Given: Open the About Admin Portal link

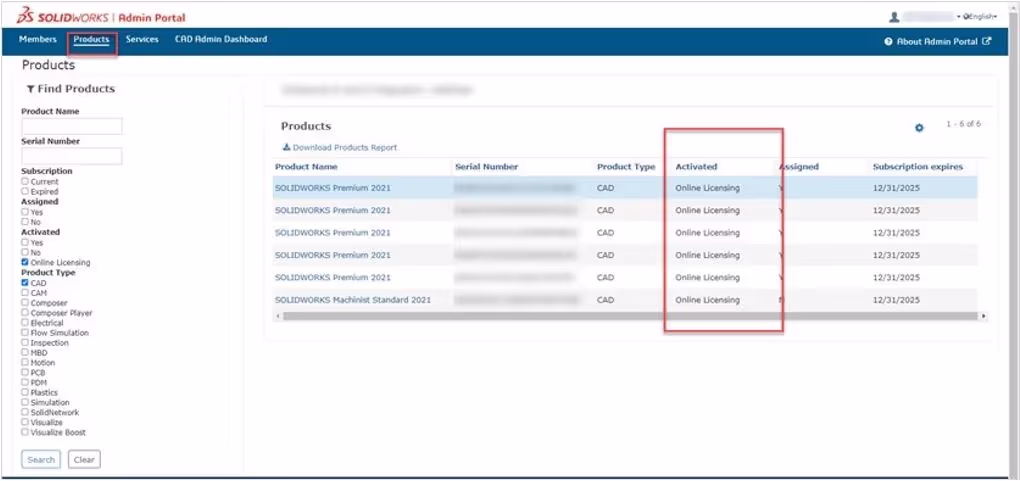Looking at the screenshot, I should pyautogui.click(x=937, y=42).
